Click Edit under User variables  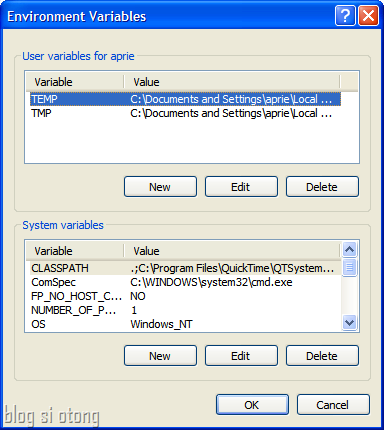point(241,187)
